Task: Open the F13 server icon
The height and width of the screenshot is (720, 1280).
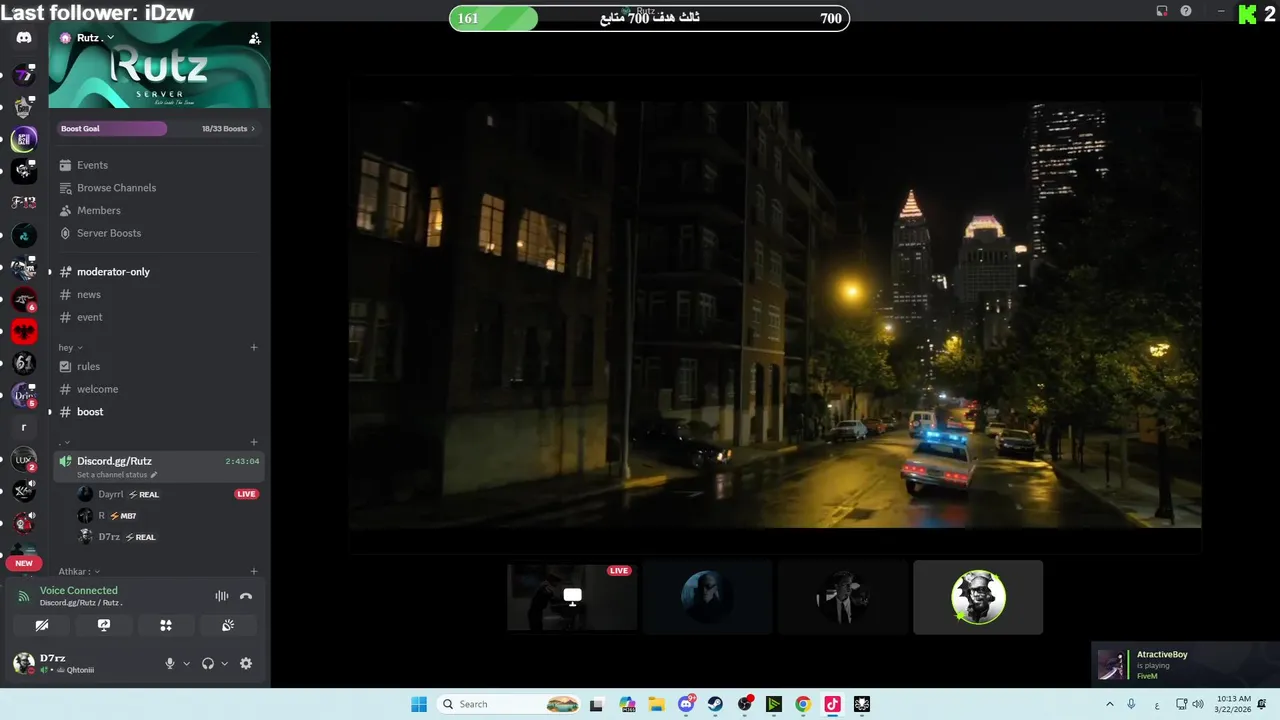Action: (x=24, y=203)
